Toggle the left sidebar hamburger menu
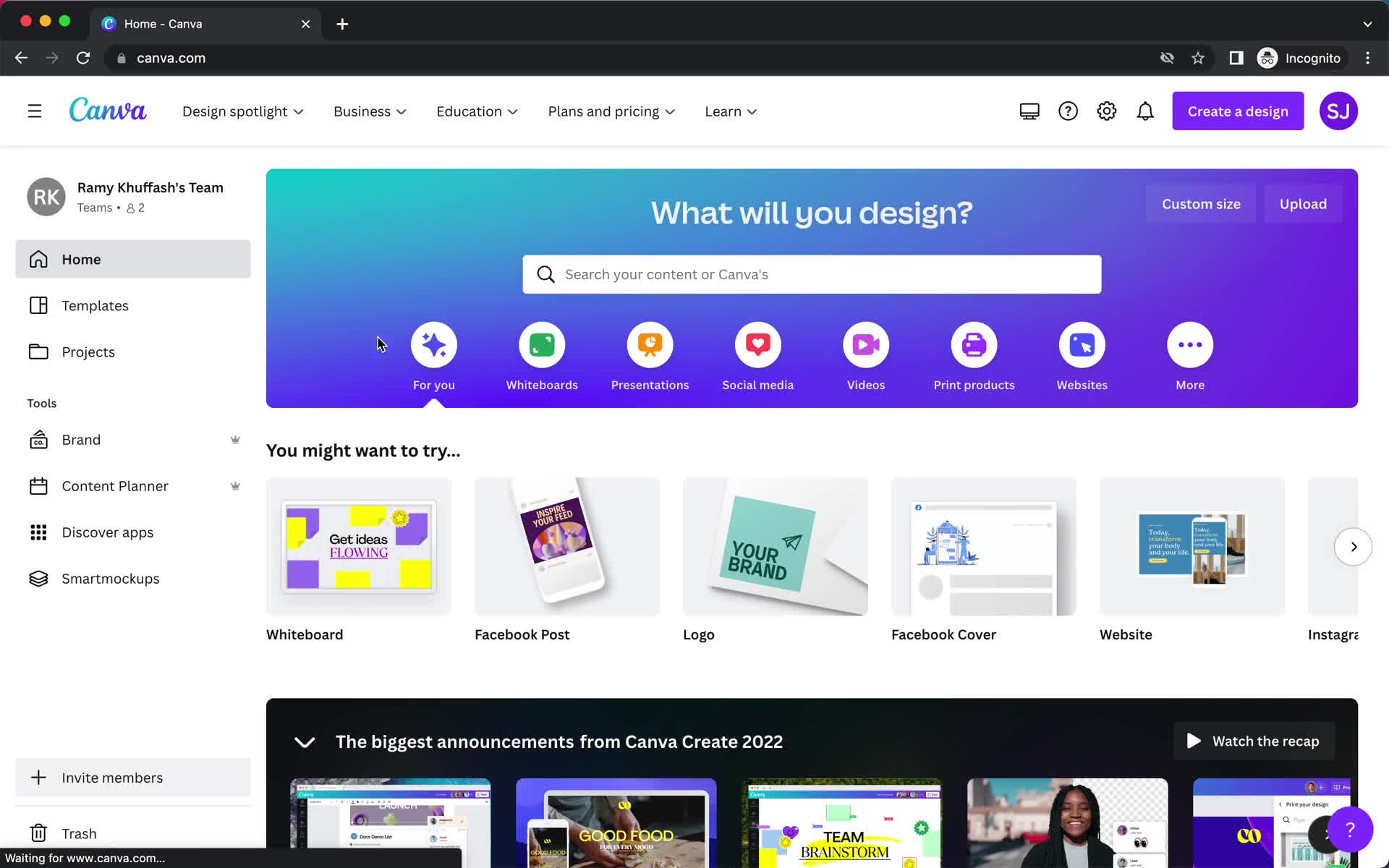The width and height of the screenshot is (1389, 868). tap(34, 111)
